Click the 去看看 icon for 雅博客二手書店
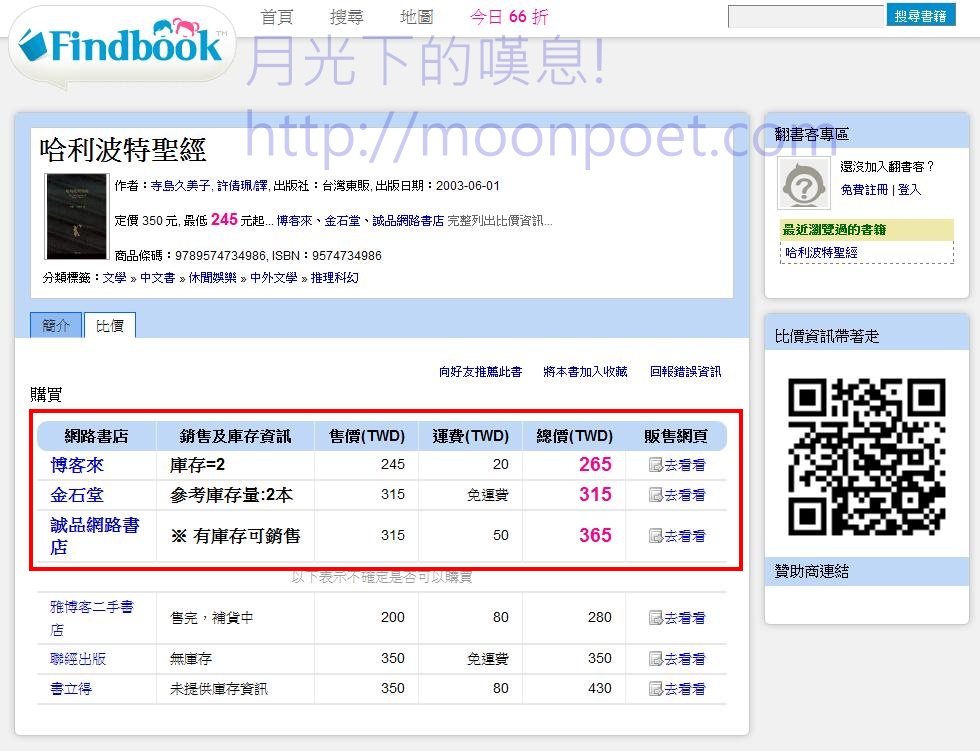The image size is (980, 751). 656,618
